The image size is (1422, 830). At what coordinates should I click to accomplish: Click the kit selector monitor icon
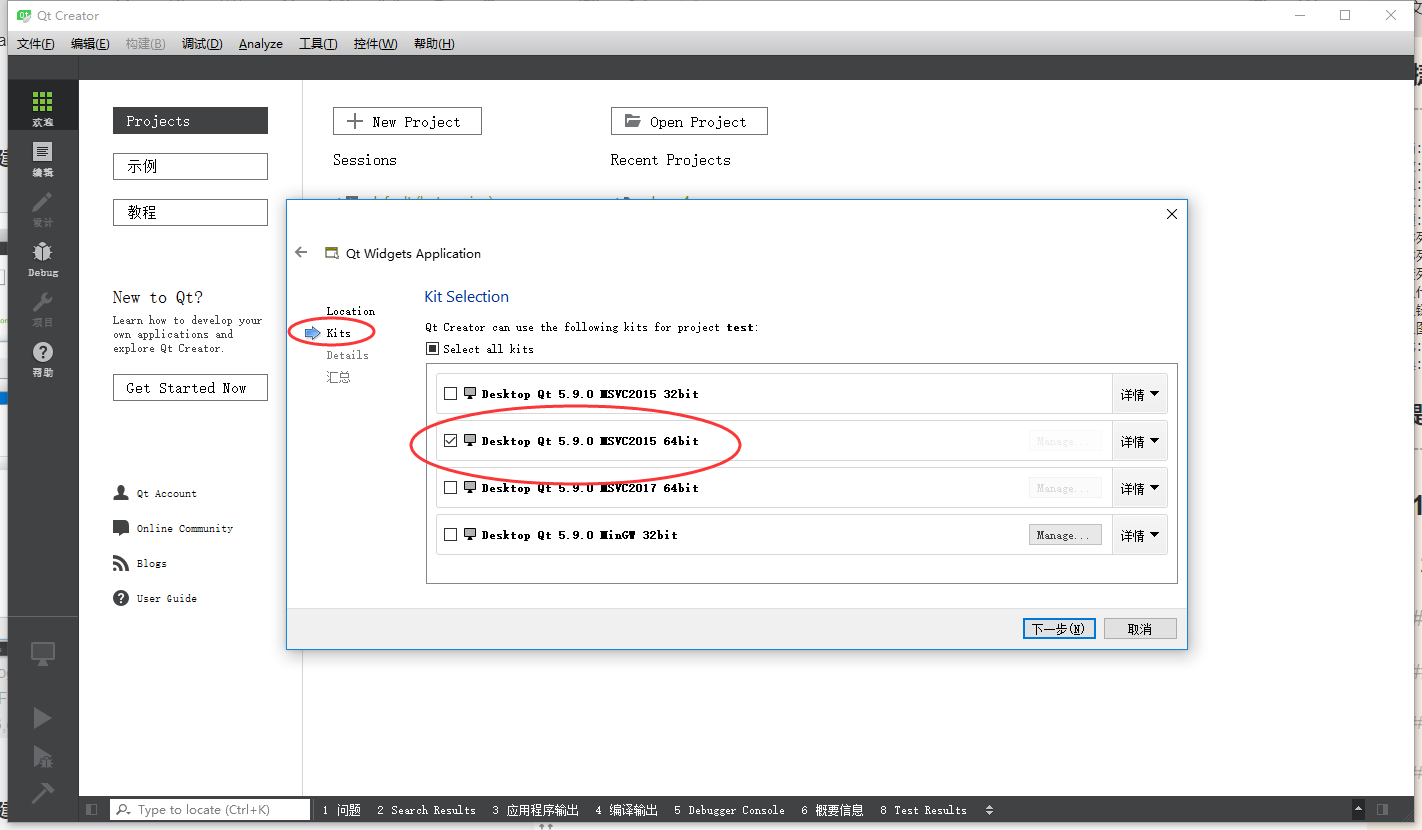point(42,653)
